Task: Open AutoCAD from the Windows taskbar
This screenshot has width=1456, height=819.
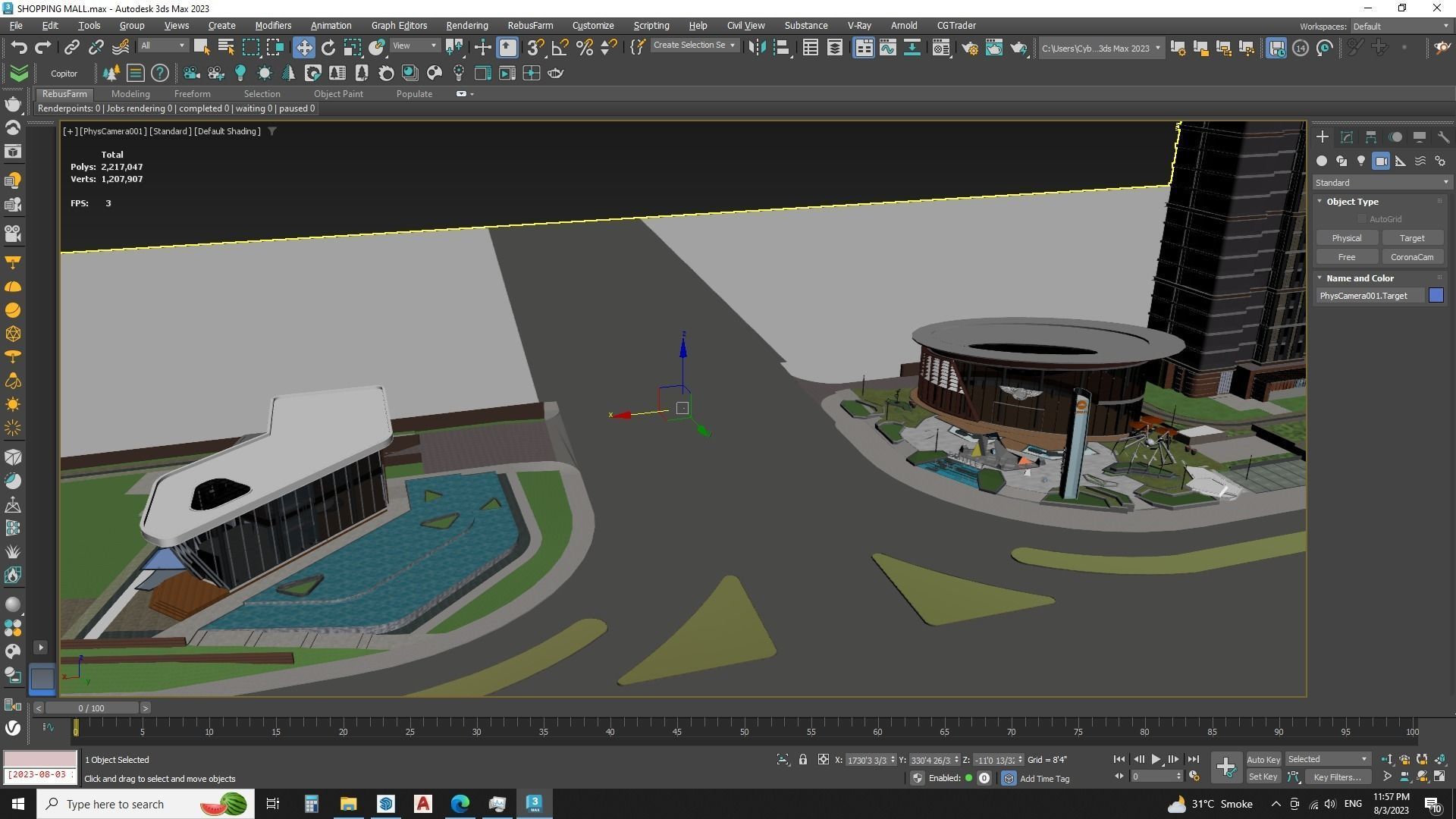Action: [422, 803]
